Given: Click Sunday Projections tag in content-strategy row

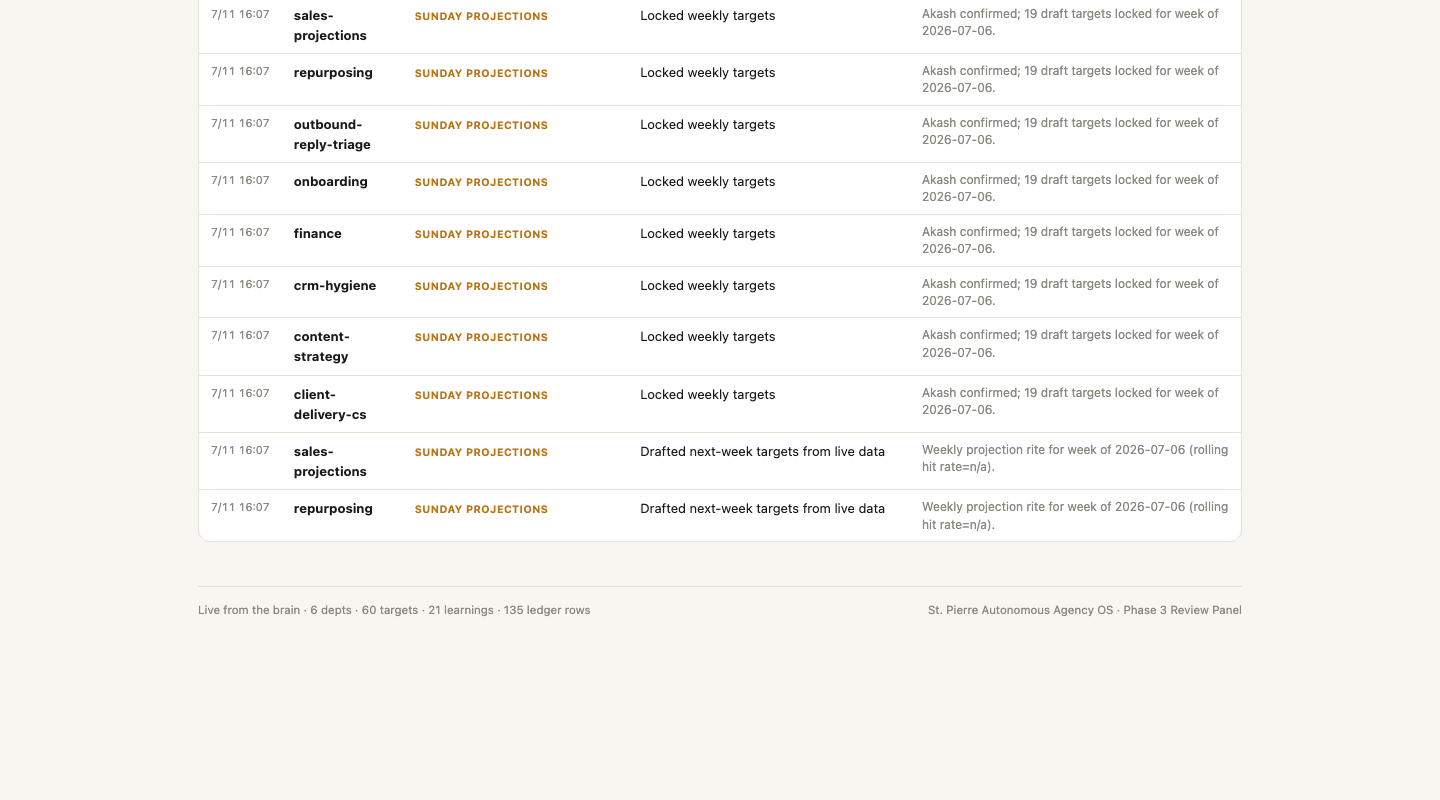Looking at the screenshot, I should [x=481, y=337].
